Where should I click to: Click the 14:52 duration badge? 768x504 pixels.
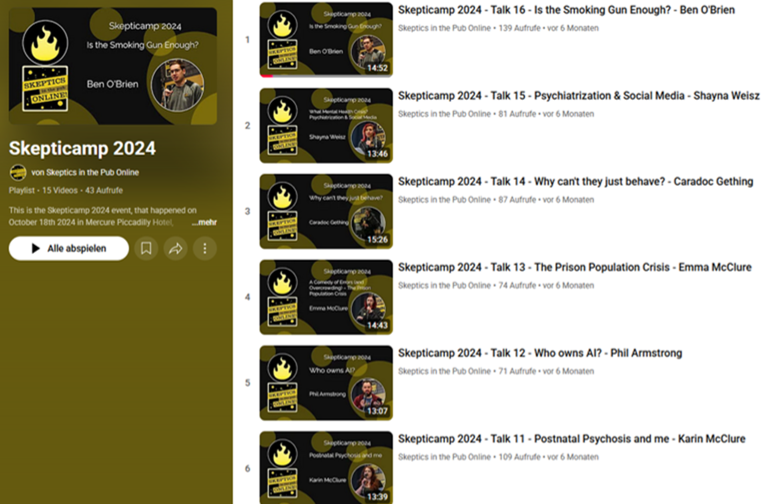tap(377, 68)
